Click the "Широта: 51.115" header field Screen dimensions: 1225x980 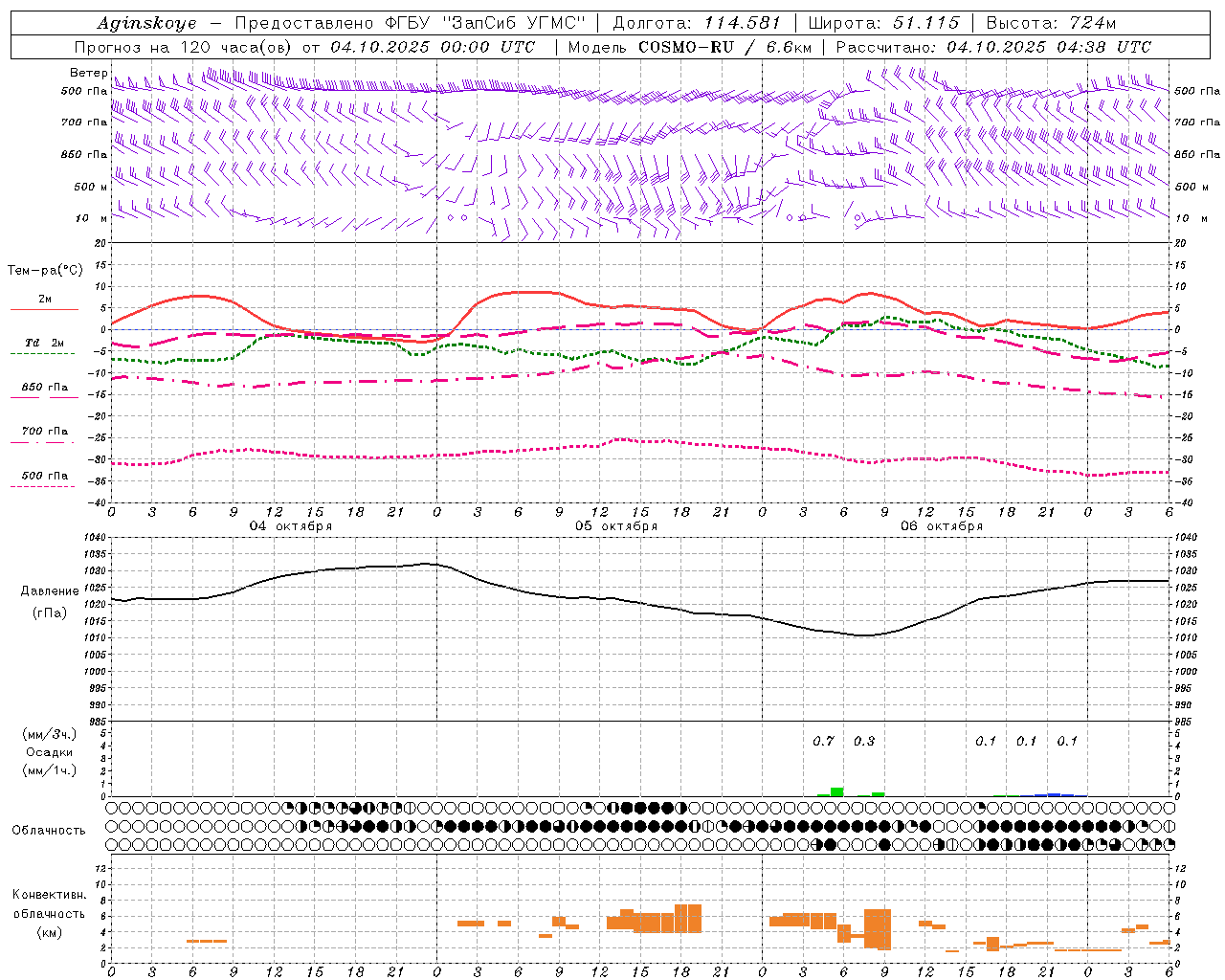tap(883, 23)
